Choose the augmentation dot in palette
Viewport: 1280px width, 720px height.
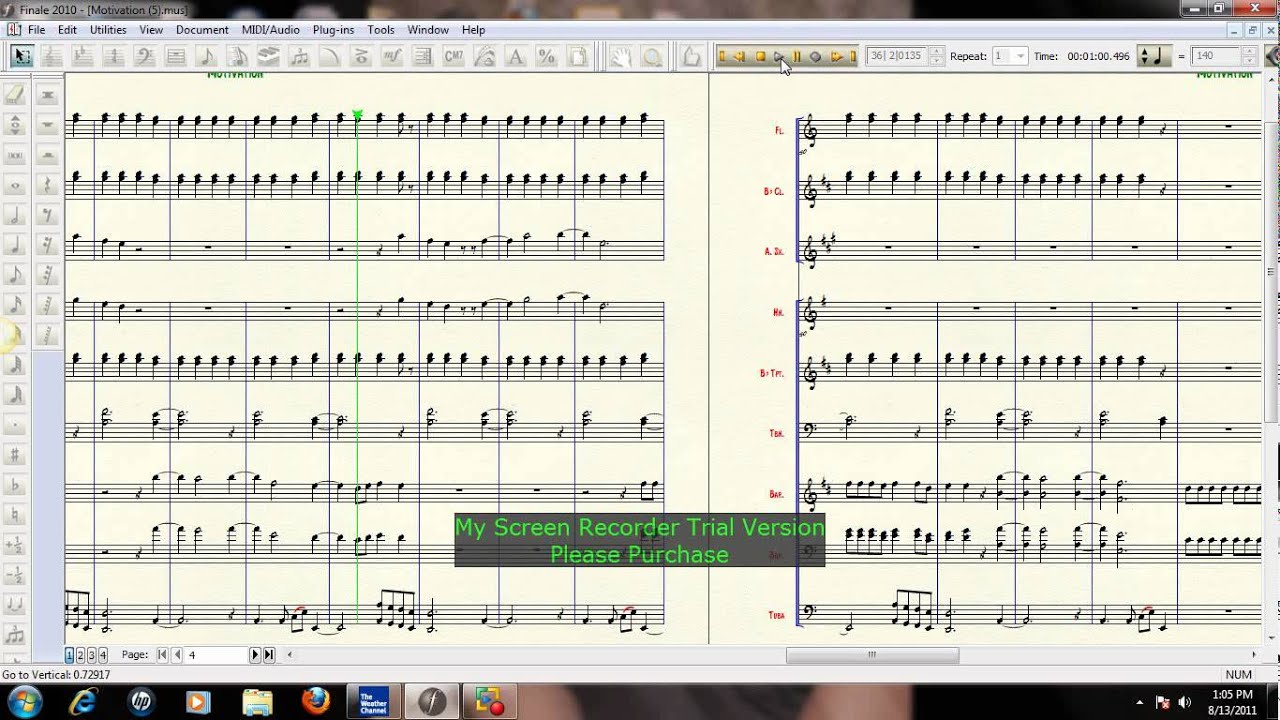pyautogui.click(x=15, y=425)
